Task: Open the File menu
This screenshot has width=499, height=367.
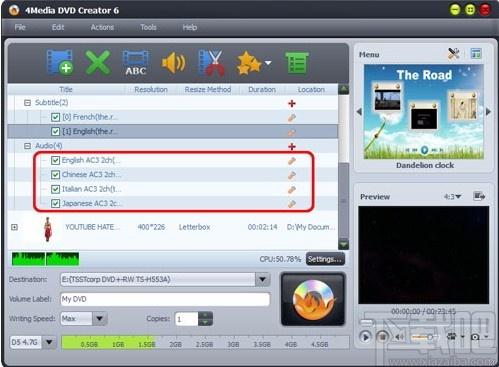Action: (20, 27)
